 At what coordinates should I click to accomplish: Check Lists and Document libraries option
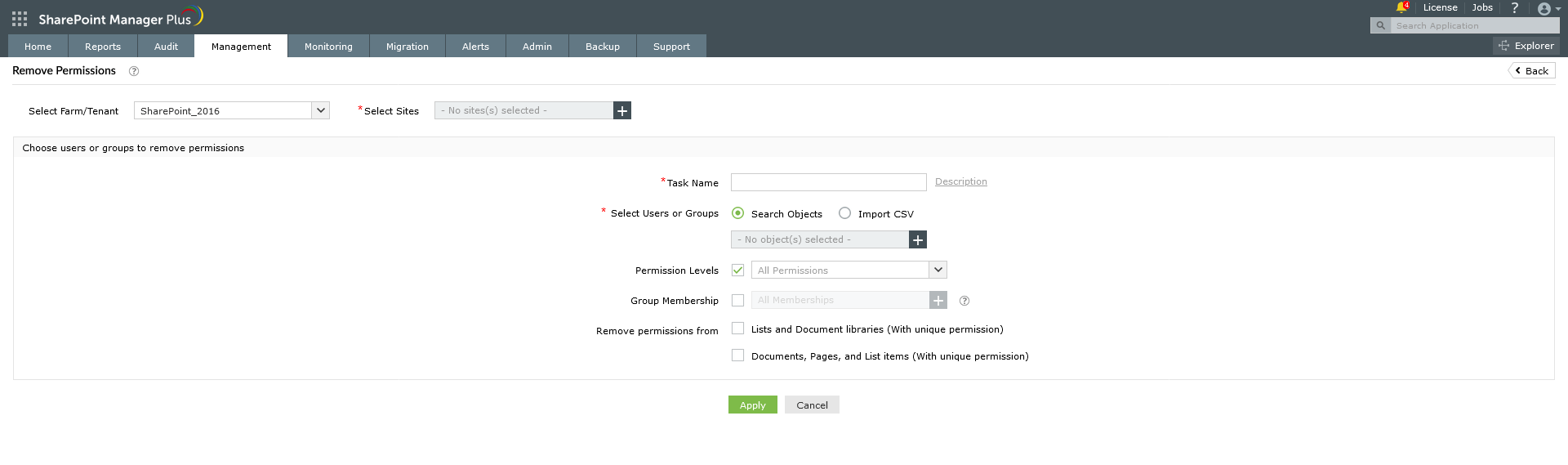coord(737,329)
